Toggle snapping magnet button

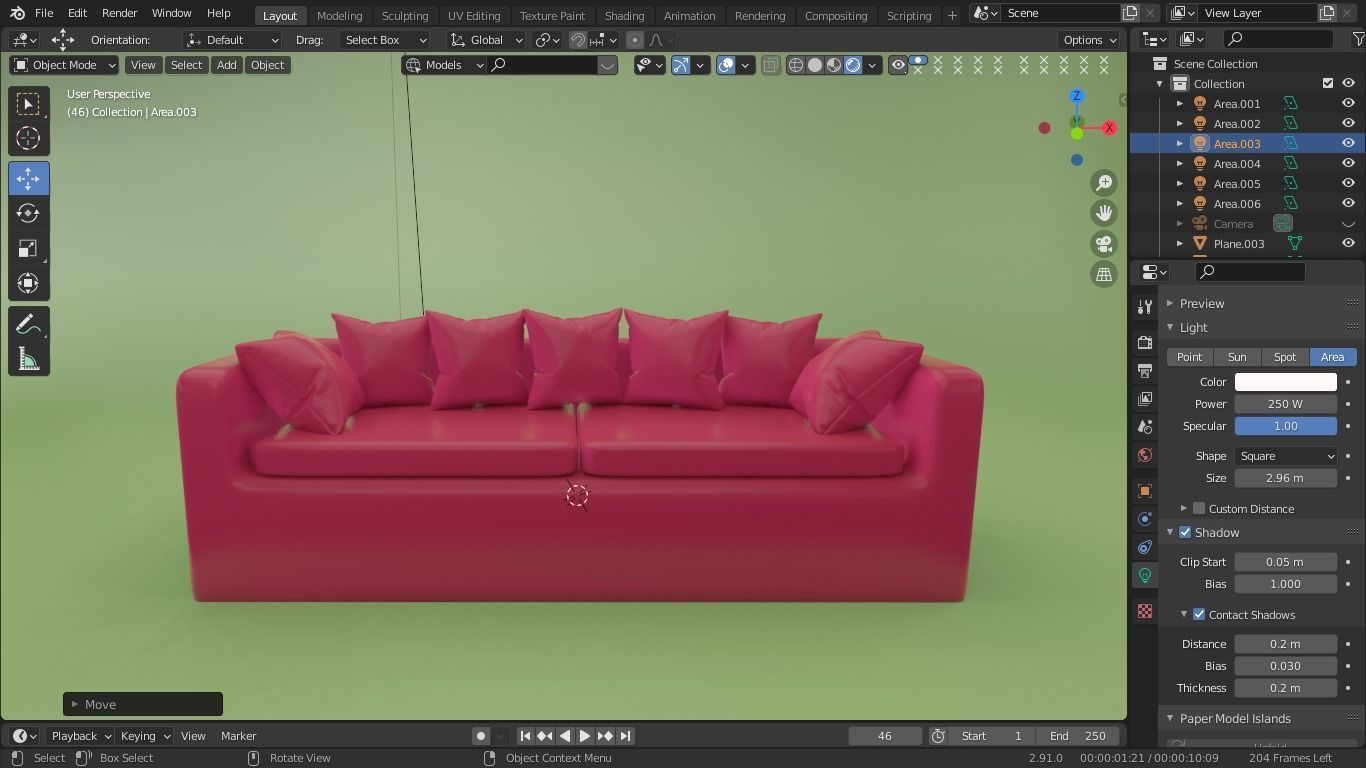(x=578, y=40)
